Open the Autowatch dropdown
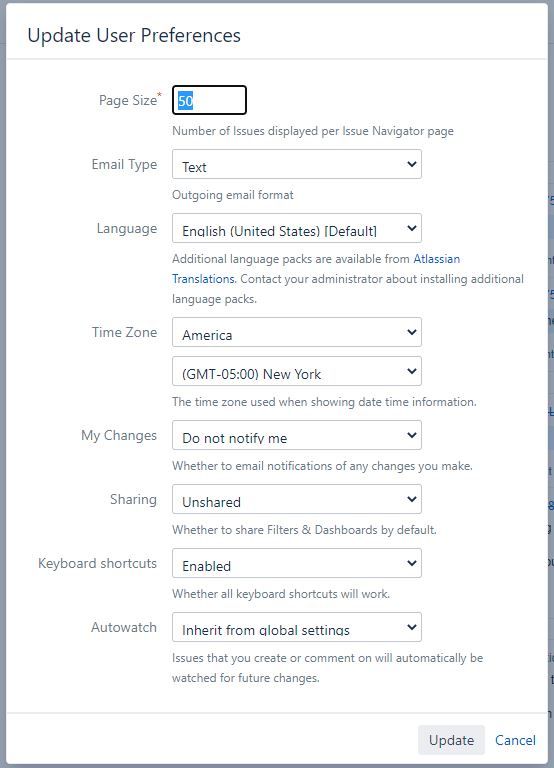 click(x=296, y=627)
